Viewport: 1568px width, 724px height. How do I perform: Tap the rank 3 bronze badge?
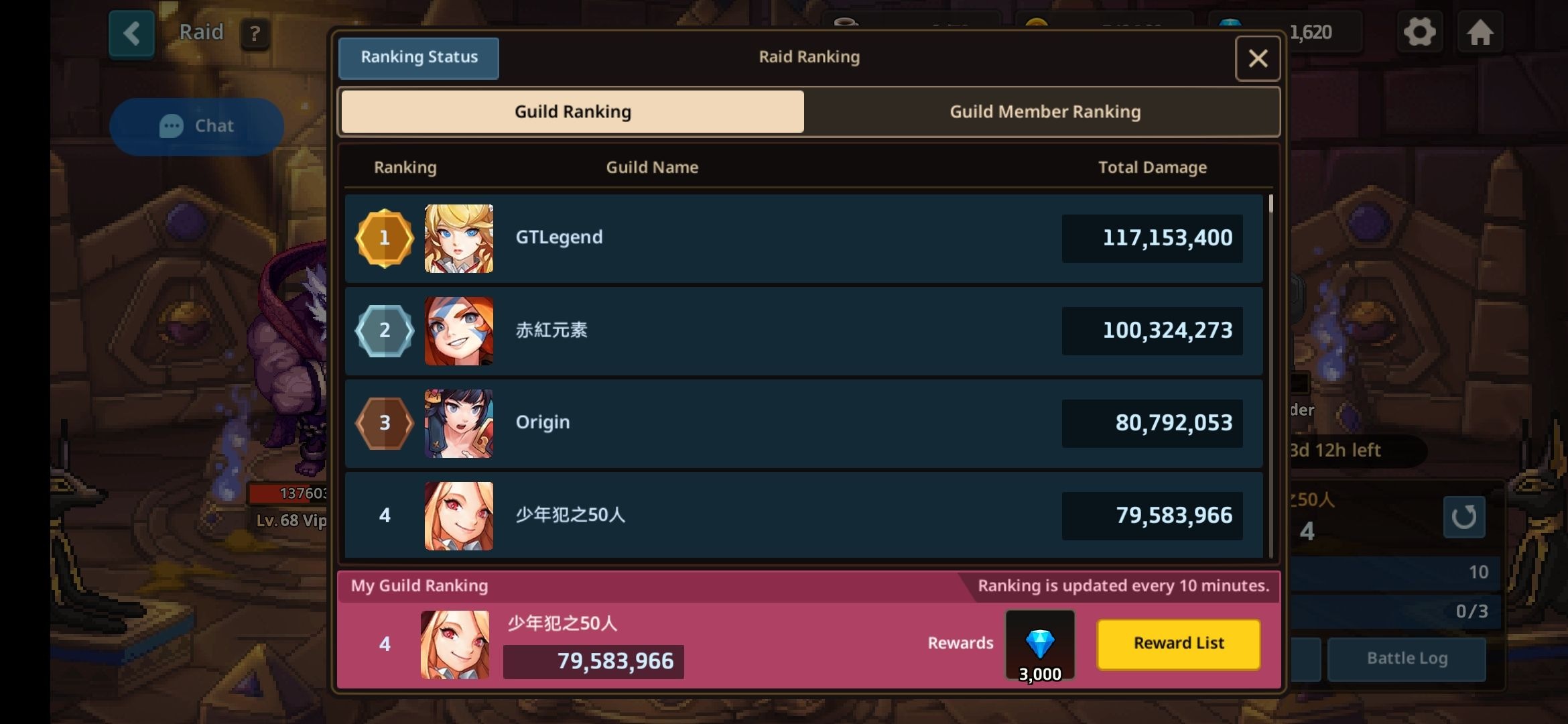[x=385, y=423]
